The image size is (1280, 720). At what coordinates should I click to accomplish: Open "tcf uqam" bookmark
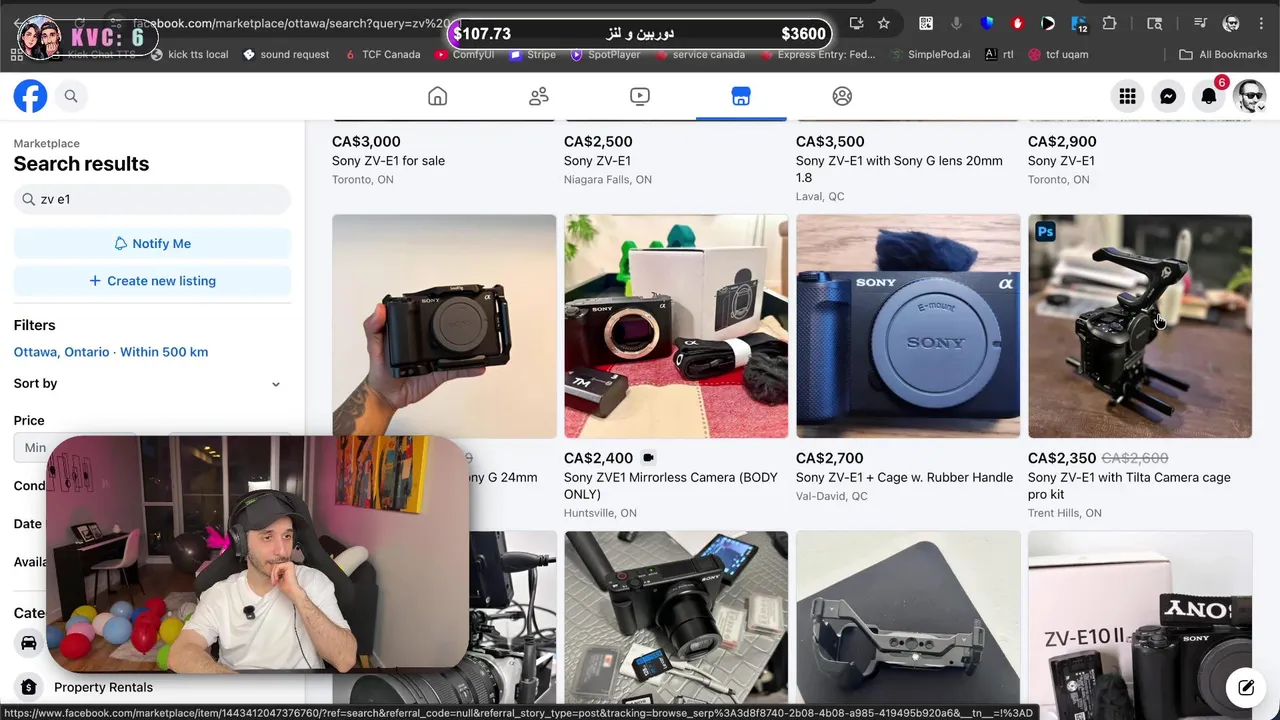[1059, 54]
